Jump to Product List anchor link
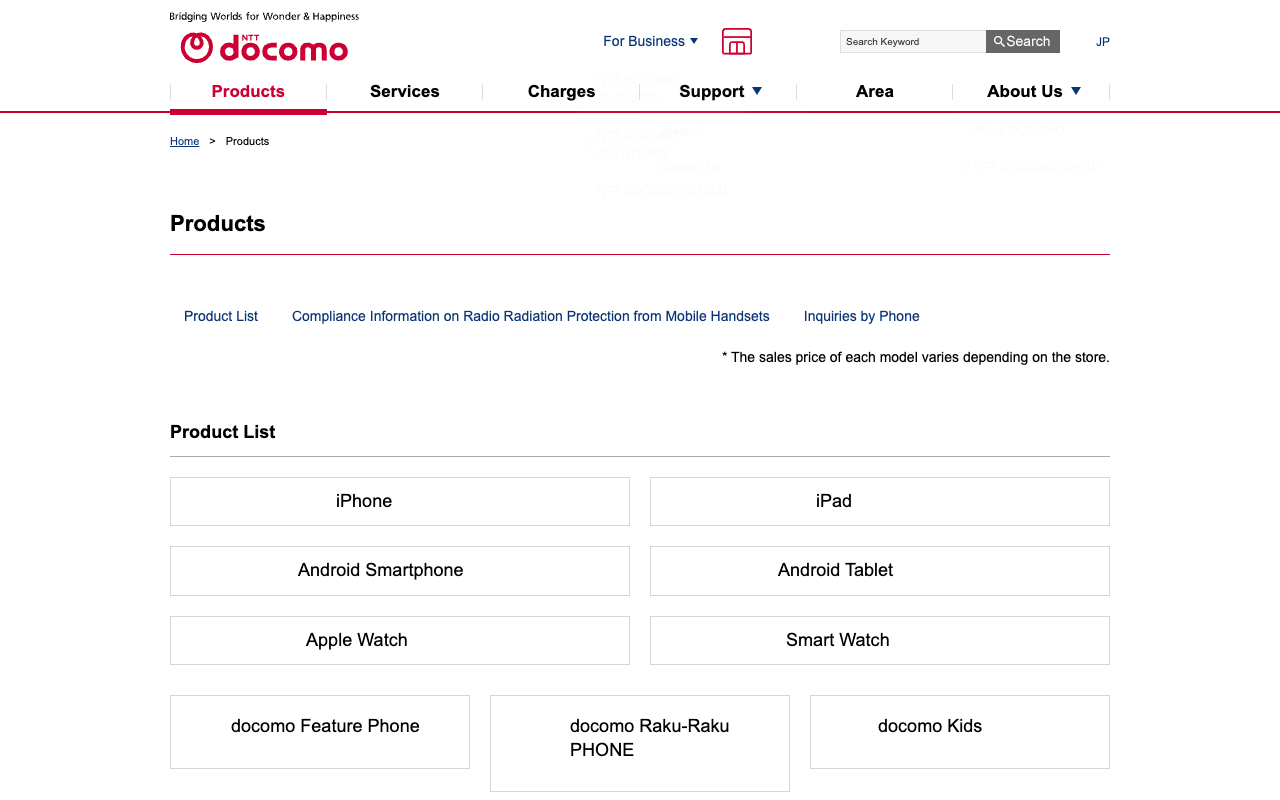Viewport: 1280px width, 800px height. 221,316
